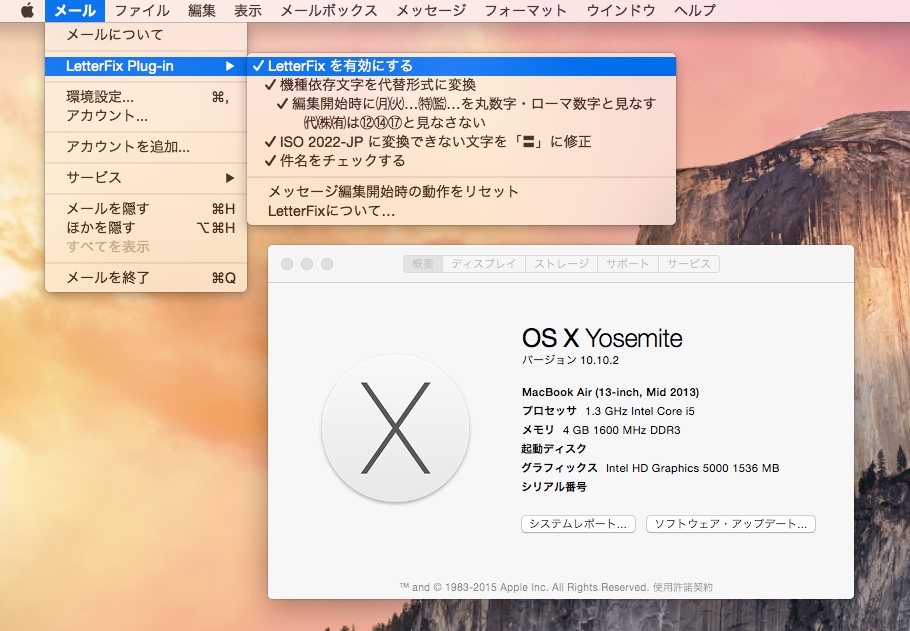Expand the サービス submenu
The width and height of the screenshot is (910, 631).
tap(146, 178)
